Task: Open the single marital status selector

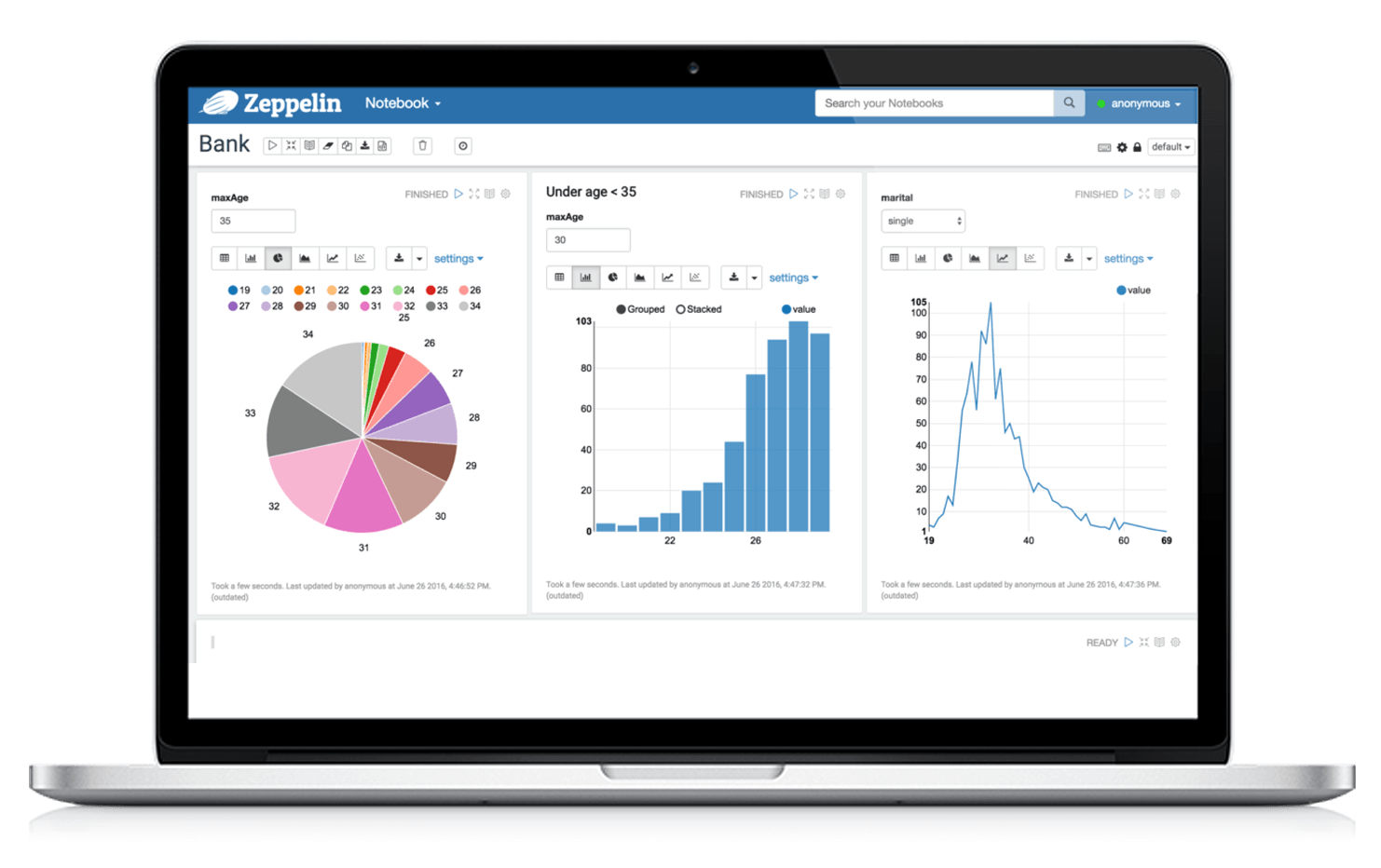Action: 923,221
